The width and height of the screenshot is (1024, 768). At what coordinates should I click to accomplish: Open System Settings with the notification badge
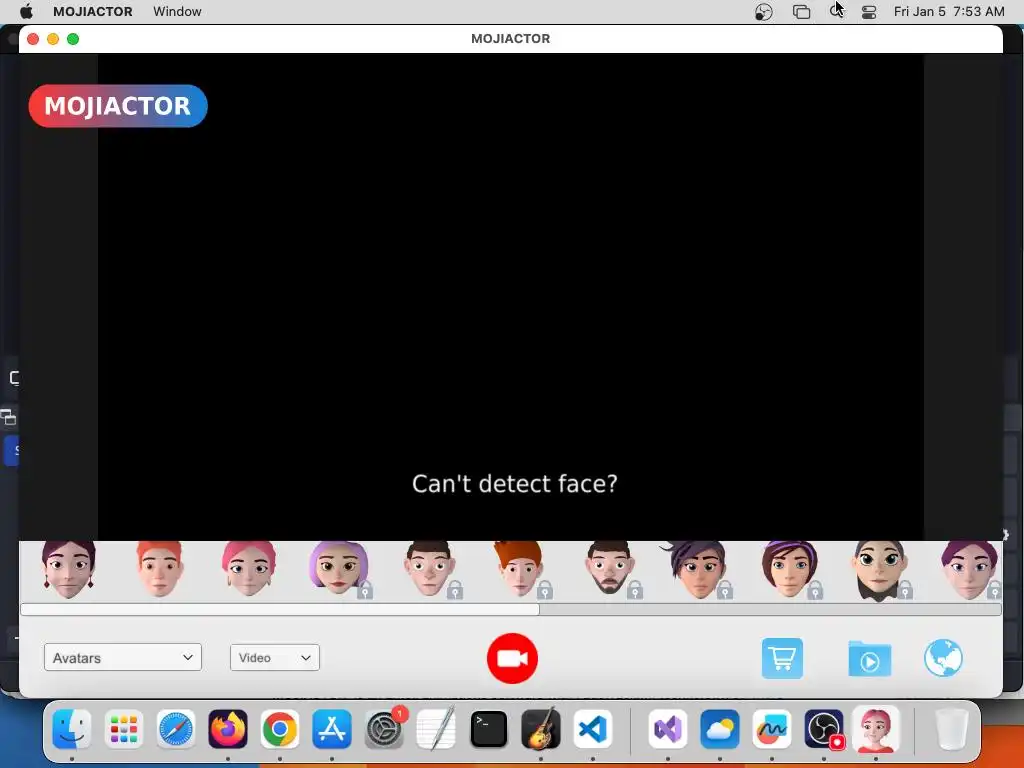click(385, 729)
